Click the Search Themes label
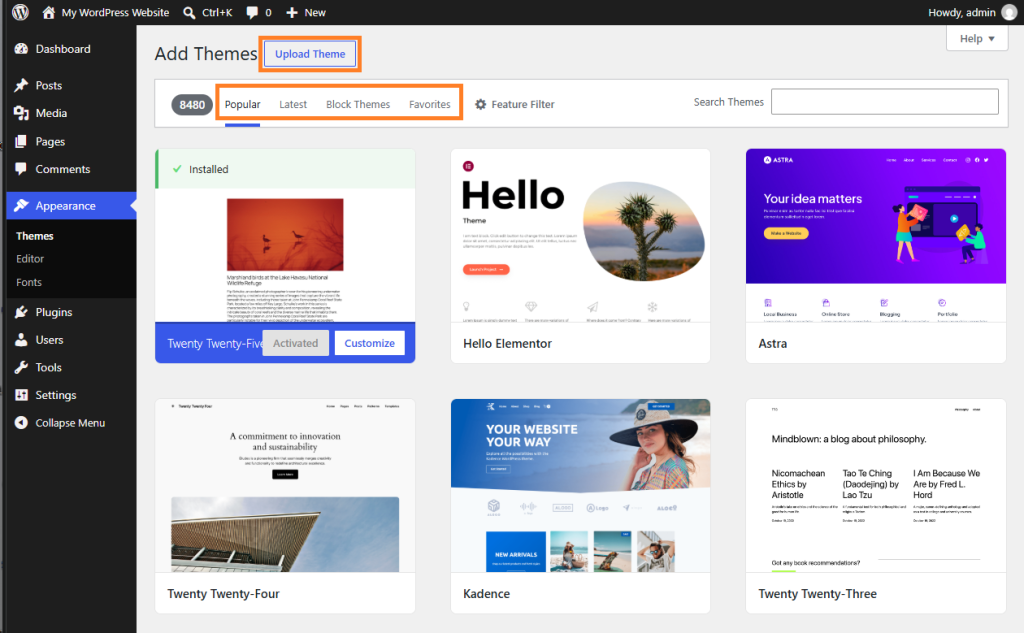This screenshot has height=633, width=1024. tap(728, 102)
